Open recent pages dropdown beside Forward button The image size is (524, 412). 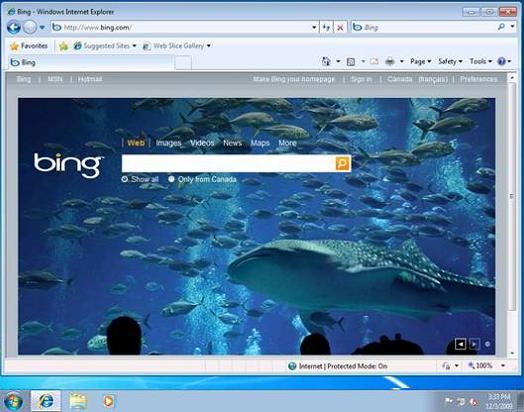42,27
